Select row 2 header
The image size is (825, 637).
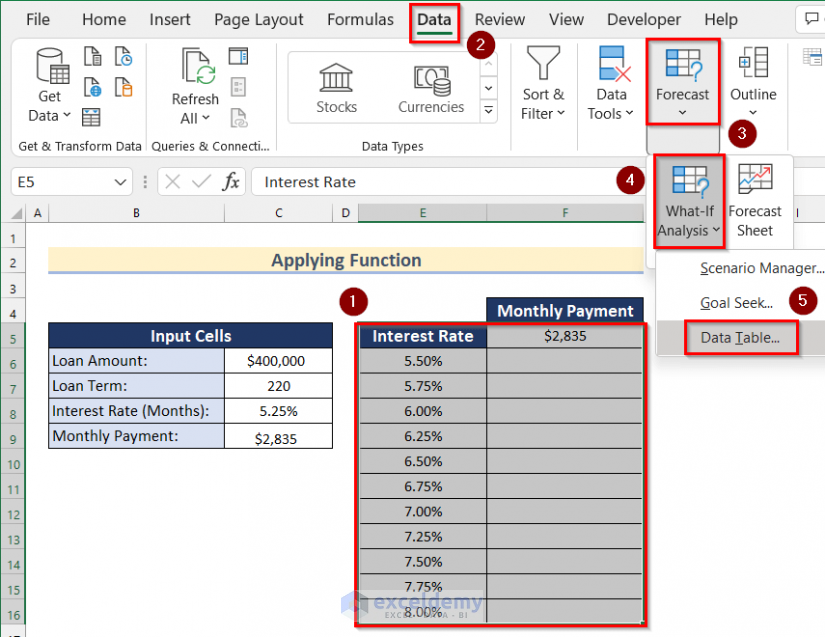click(13, 263)
